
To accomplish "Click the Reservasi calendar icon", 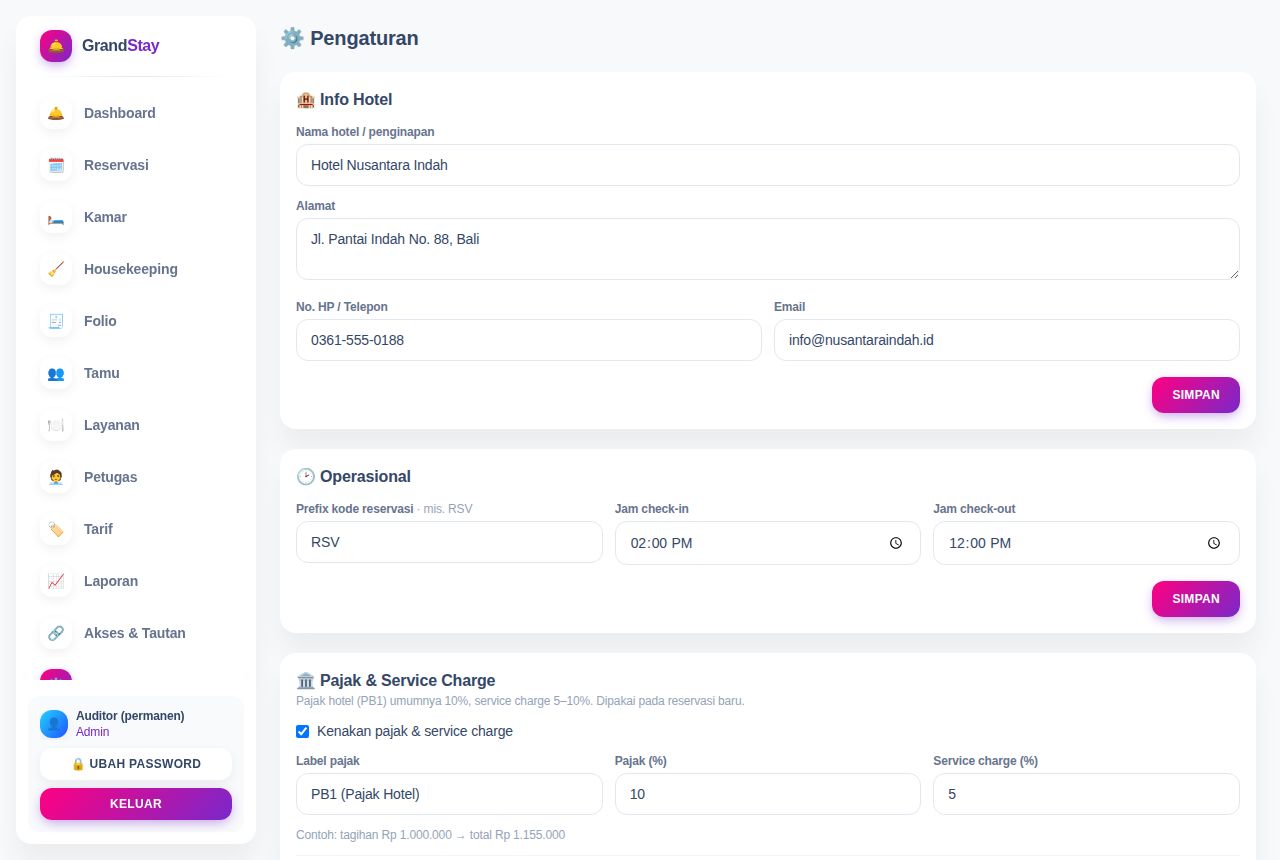I will click(56, 165).
